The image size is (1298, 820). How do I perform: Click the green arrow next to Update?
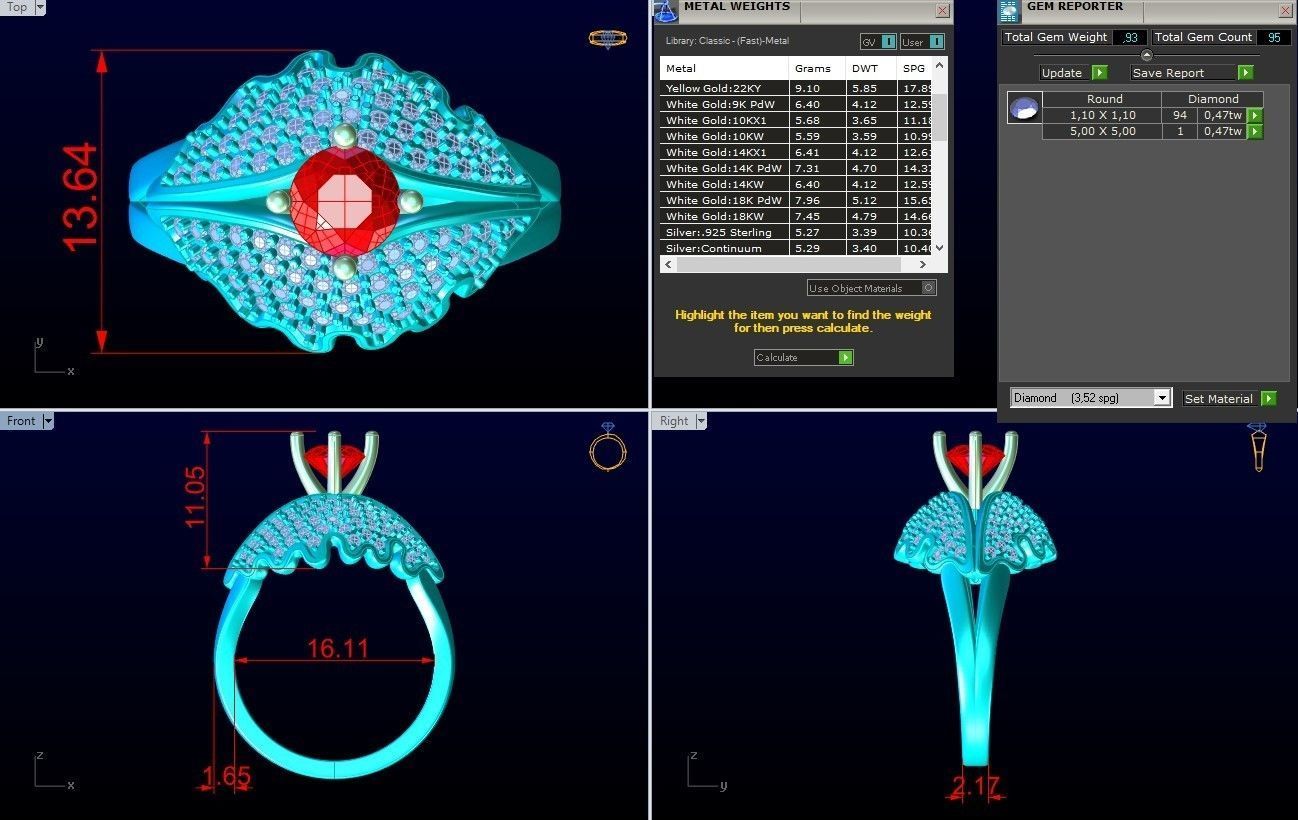pyautogui.click(x=1099, y=73)
